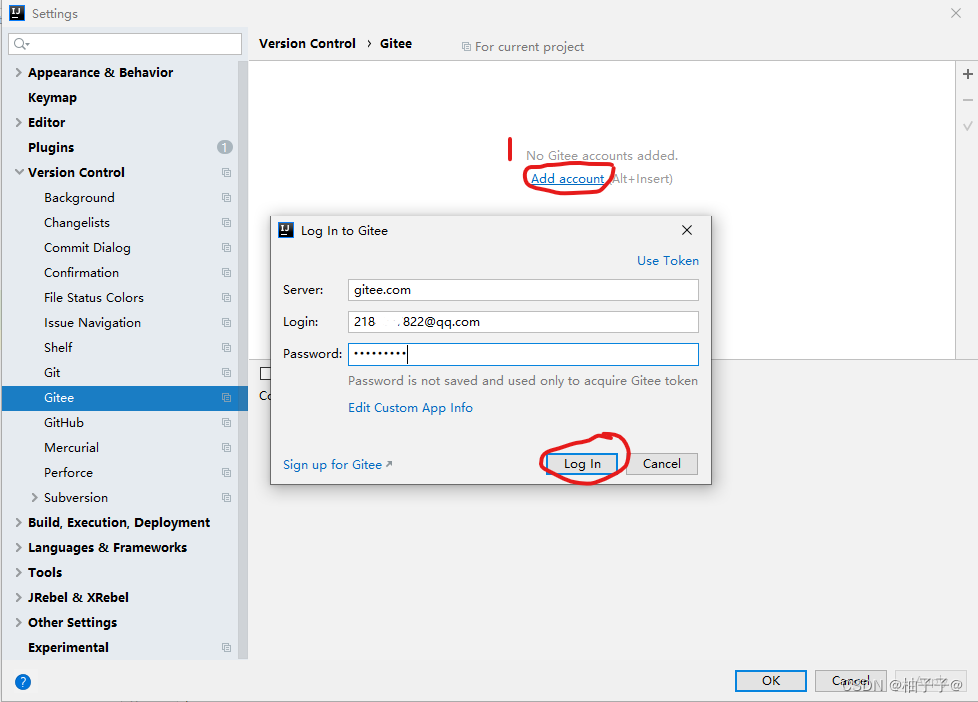Expand Build, Execution, Deployment
This screenshot has width=978, height=702.
pyautogui.click(x=18, y=522)
